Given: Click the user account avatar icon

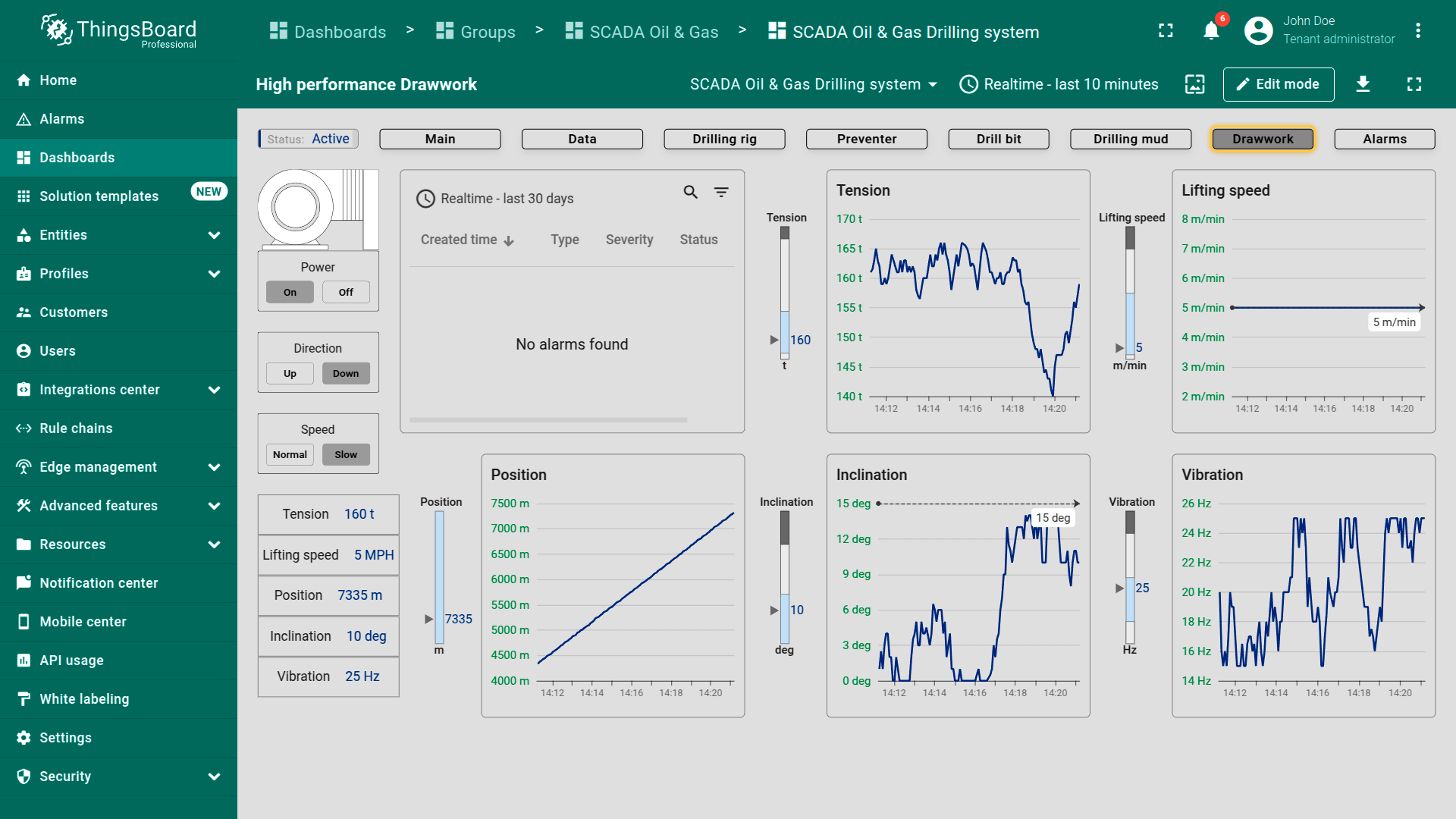Looking at the screenshot, I should (x=1258, y=31).
